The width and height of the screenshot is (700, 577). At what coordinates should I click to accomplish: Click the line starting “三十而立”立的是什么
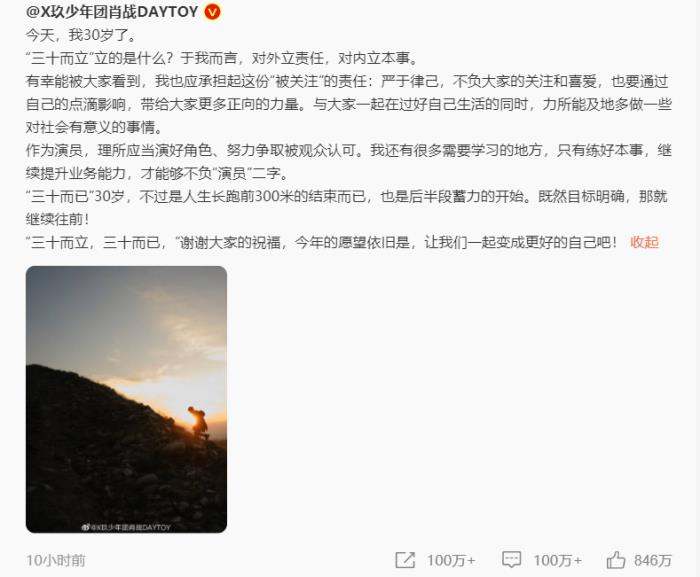[x=223, y=58]
